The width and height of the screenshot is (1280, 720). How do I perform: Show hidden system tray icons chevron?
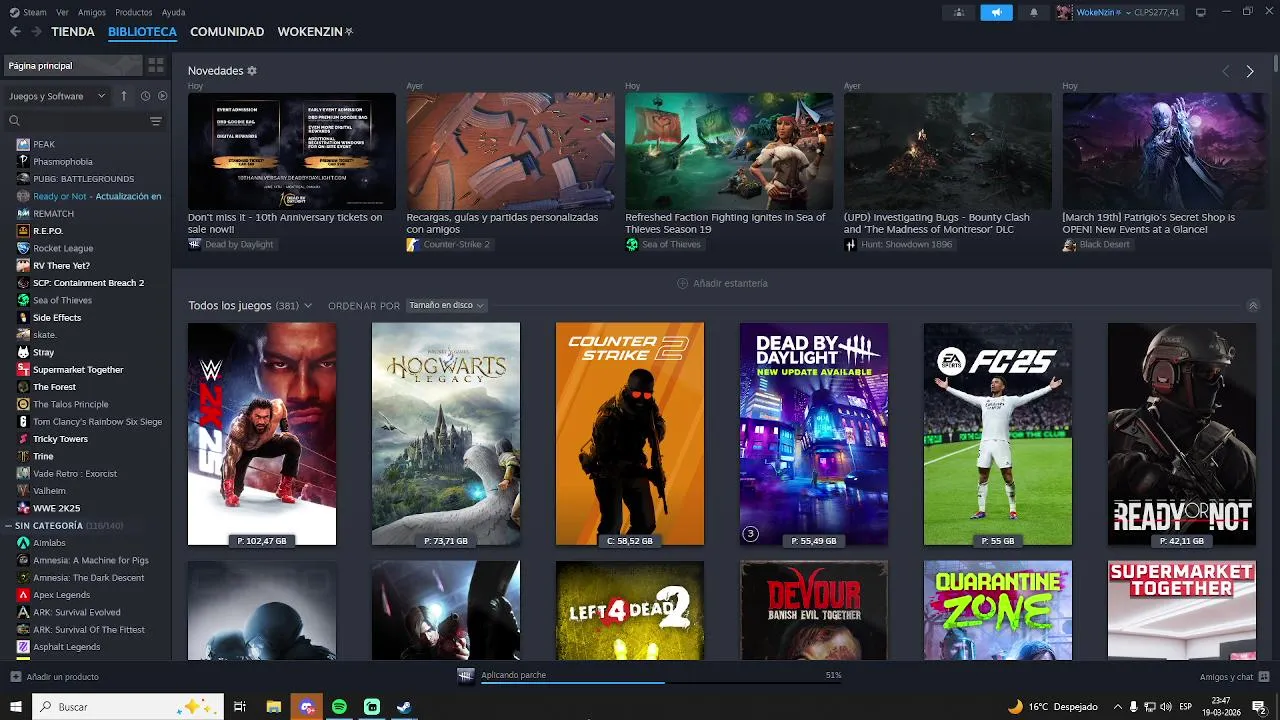pyautogui.click(x=1118, y=707)
